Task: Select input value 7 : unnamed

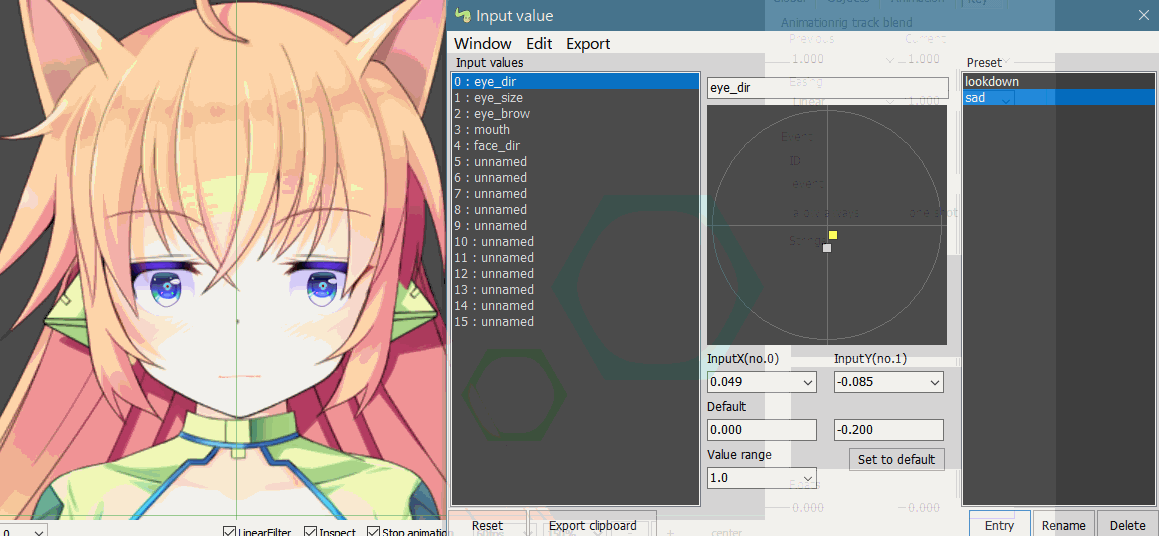Action: (575, 194)
